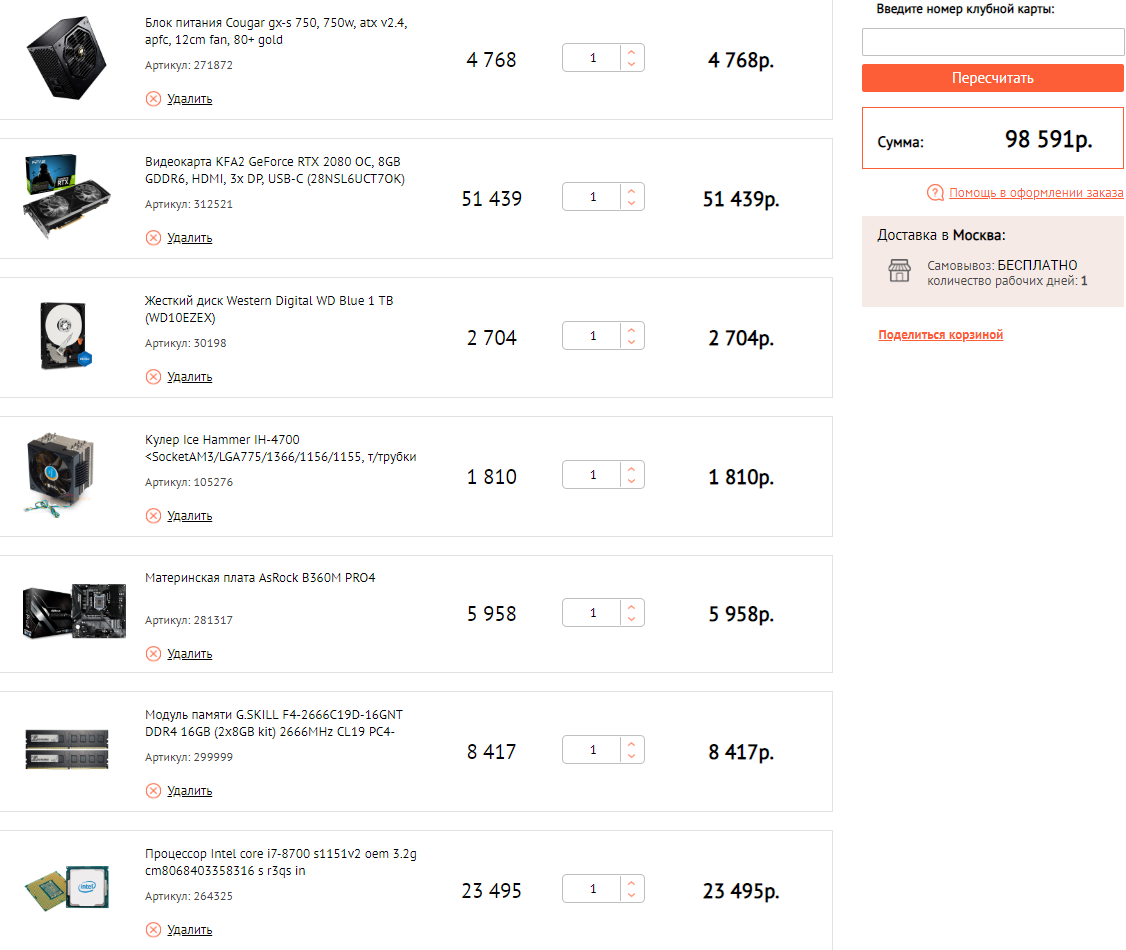Click the remove icon for KFA2 RTX 2080
Image resolution: width=1126 pixels, height=950 pixels.
pos(153,238)
